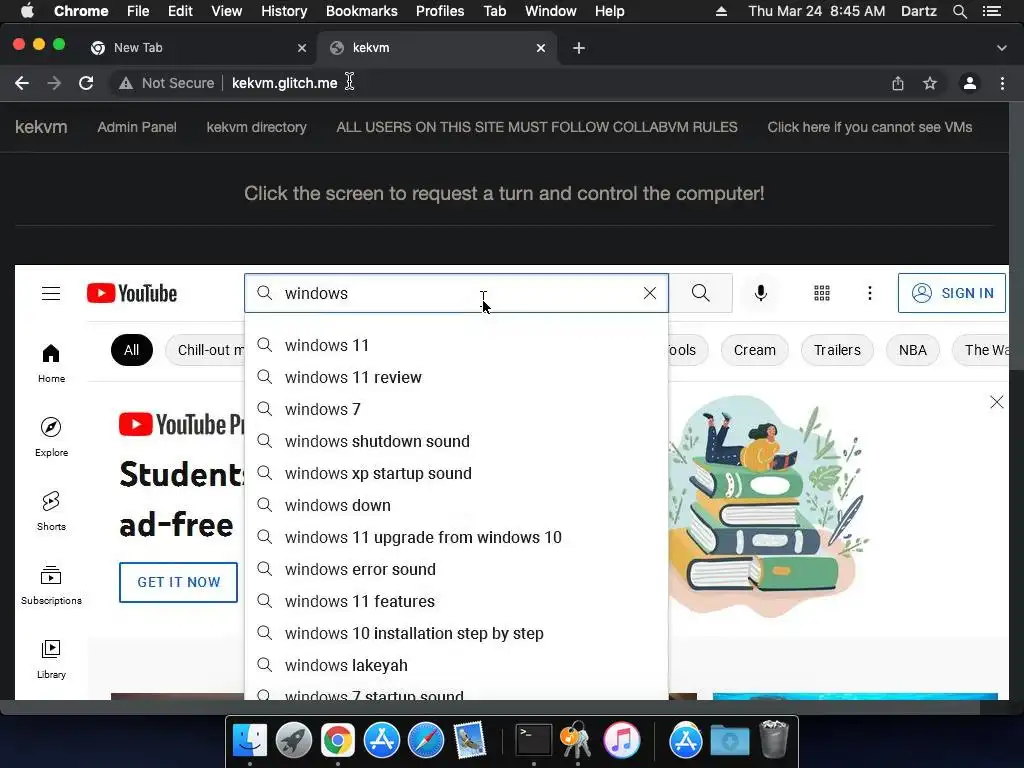Image resolution: width=1024 pixels, height=768 pixels.
Task: Search with your voice microphone
Action: 761,293
